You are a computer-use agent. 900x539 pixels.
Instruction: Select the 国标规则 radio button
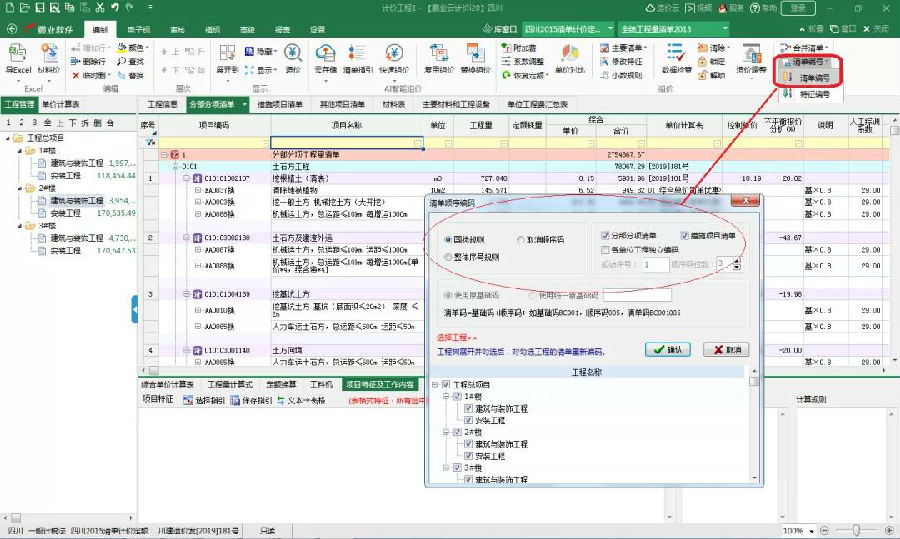coord(447,239)
